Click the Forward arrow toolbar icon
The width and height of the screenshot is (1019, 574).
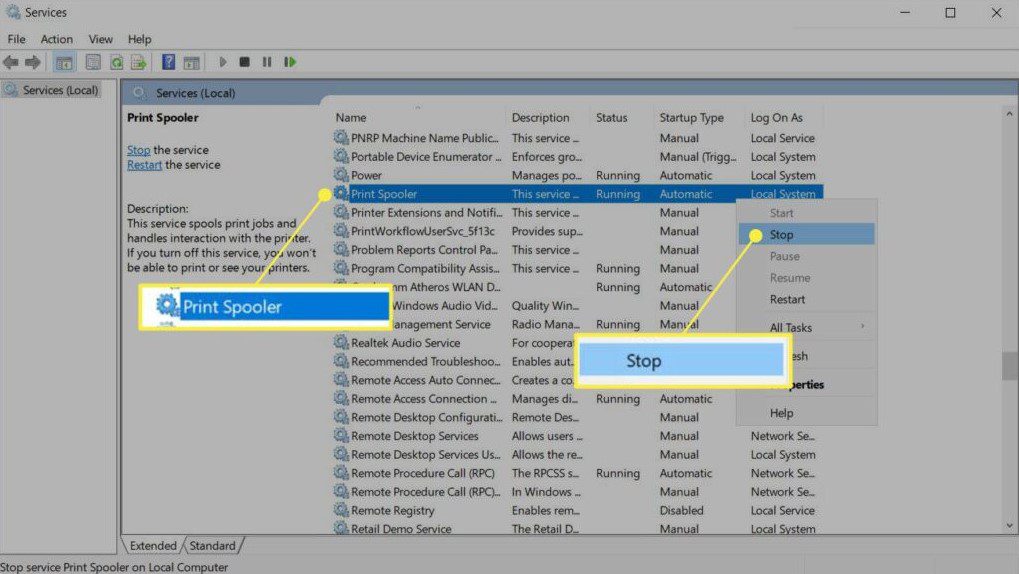pos(32,62)
